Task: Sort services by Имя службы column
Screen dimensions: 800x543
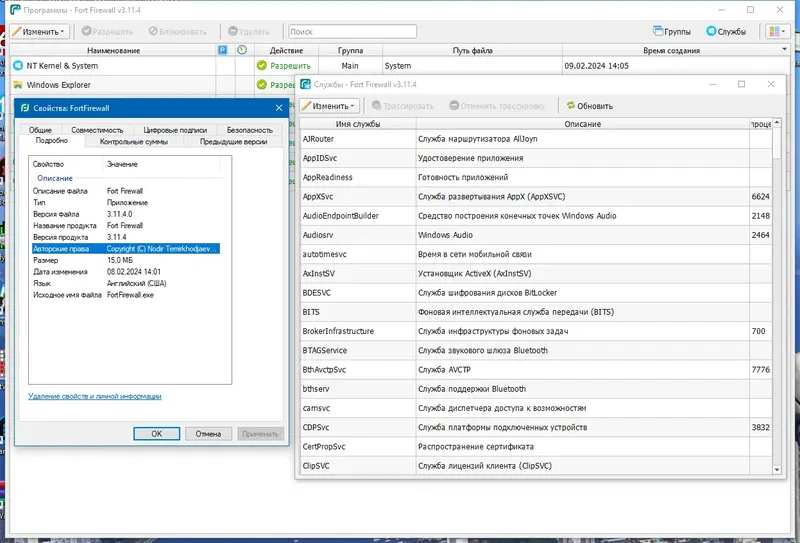Action: tap(358, 124)
